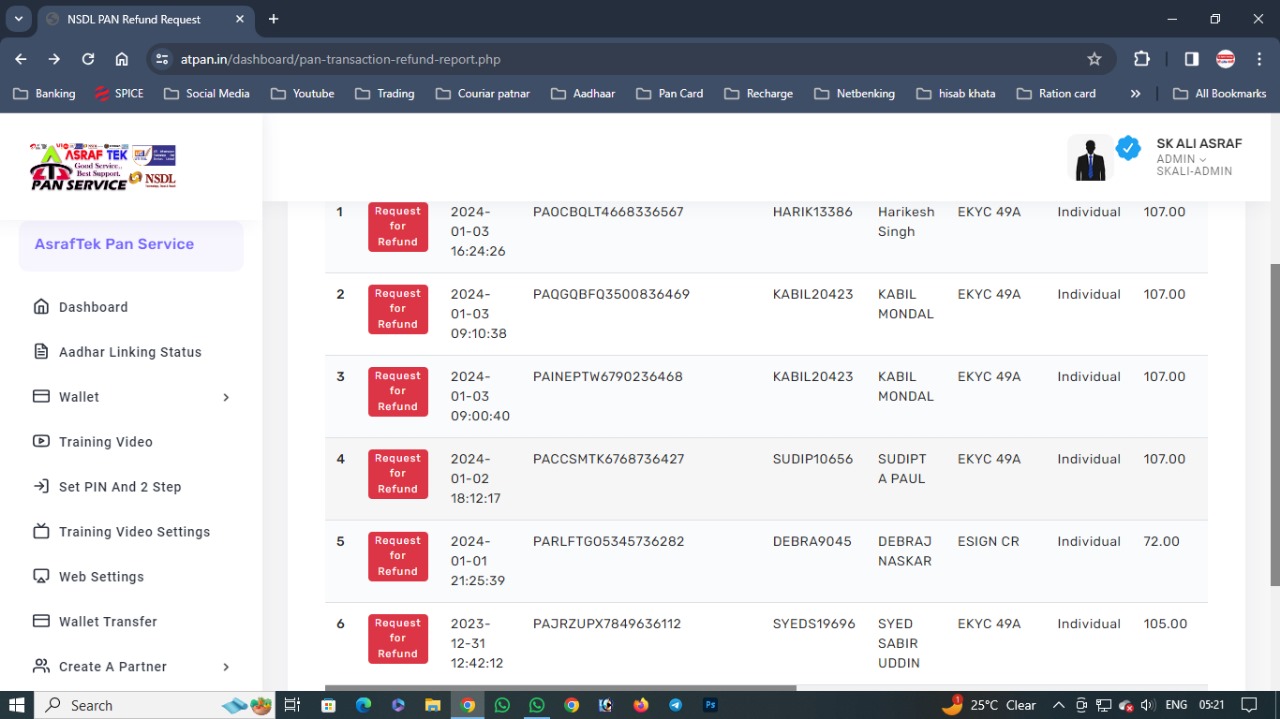Bookmark this page with the star icon
This screenshot has height=719, width=1280.
tap(1094, 59)
